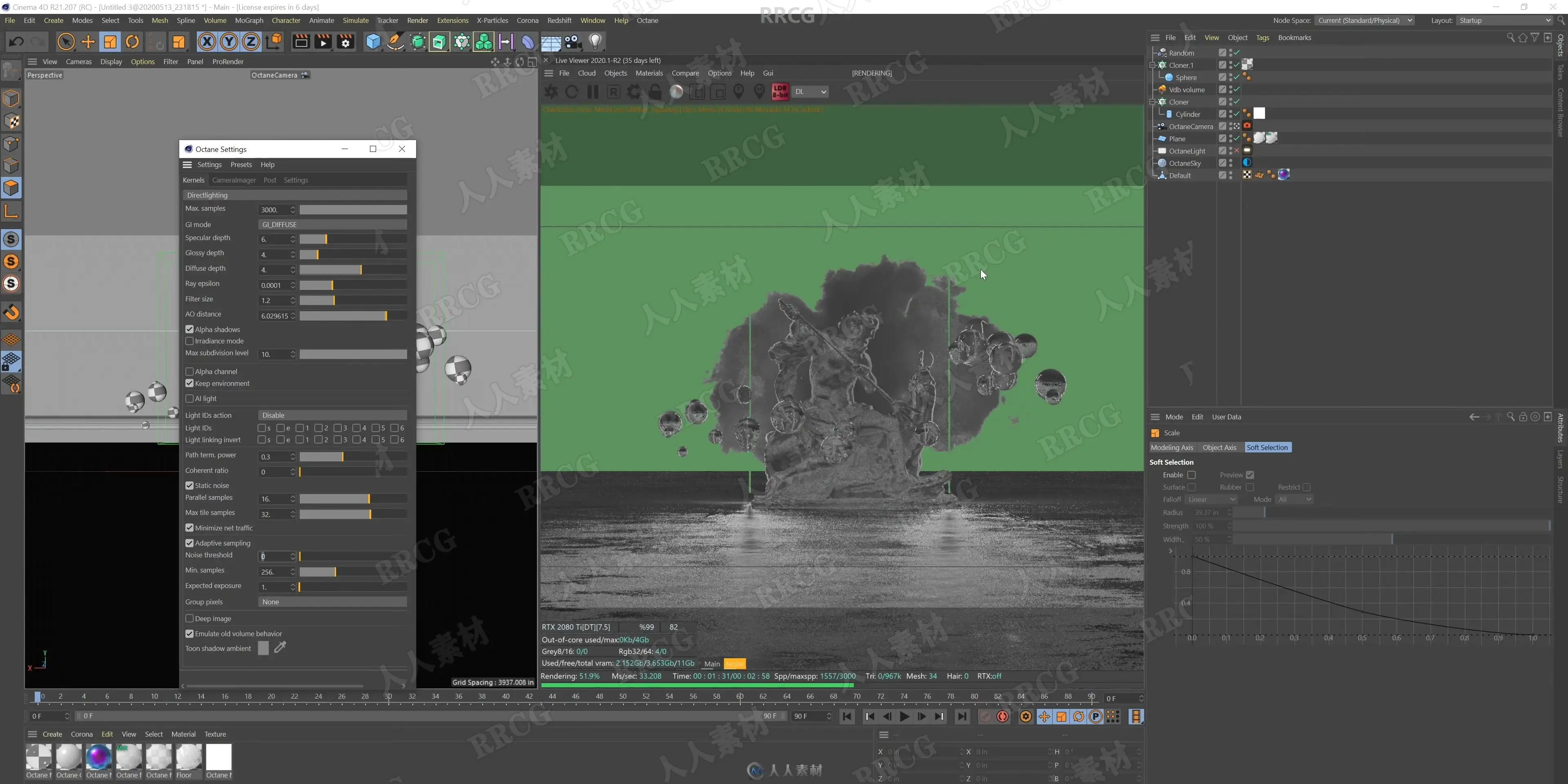This screenshot has height=784, width=1568.
Task: Select the Modeling Axis tab
Action: point(1172,448)
